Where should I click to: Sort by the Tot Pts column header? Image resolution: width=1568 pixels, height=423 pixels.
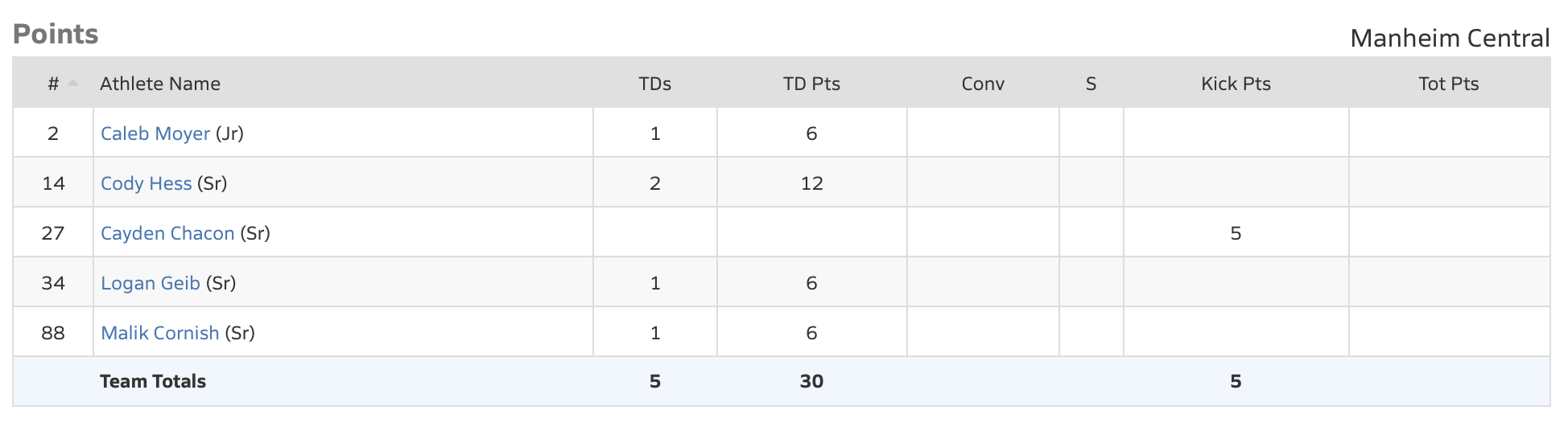[1448, 84]
